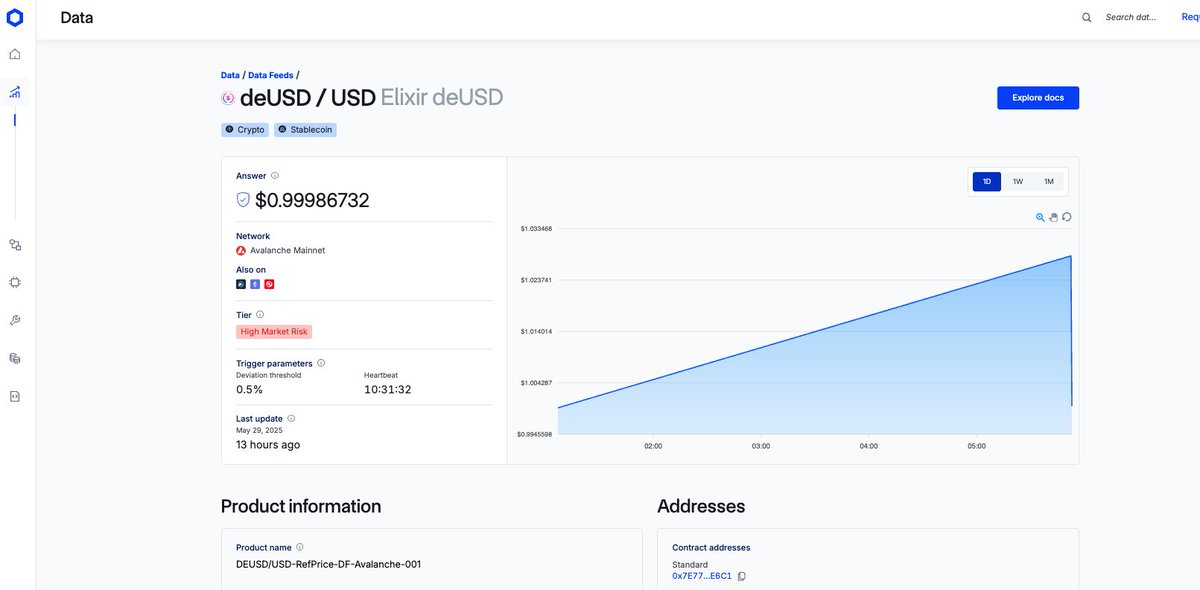This screenshot has height=590, width=1200.
Task: Click the Last update info icon
Action: (291, 418)
